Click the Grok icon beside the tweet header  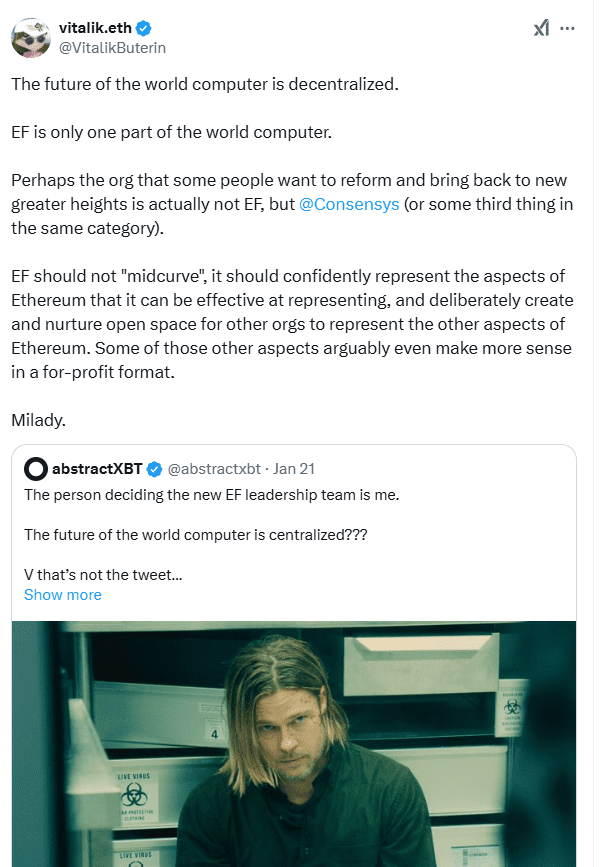pyautogui.click(x=541, y=29)
